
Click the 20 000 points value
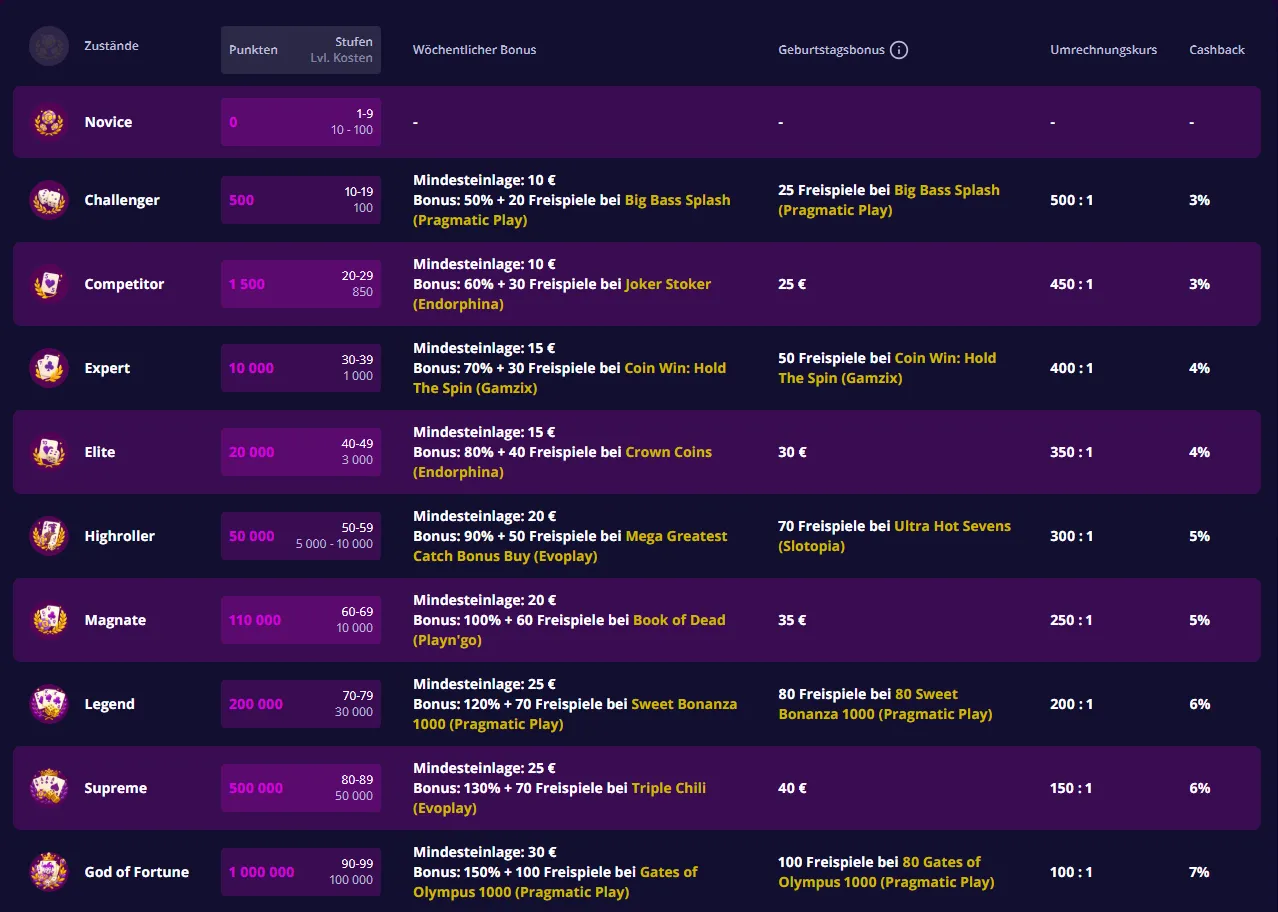pyautogui.click(x=252, y=452)
